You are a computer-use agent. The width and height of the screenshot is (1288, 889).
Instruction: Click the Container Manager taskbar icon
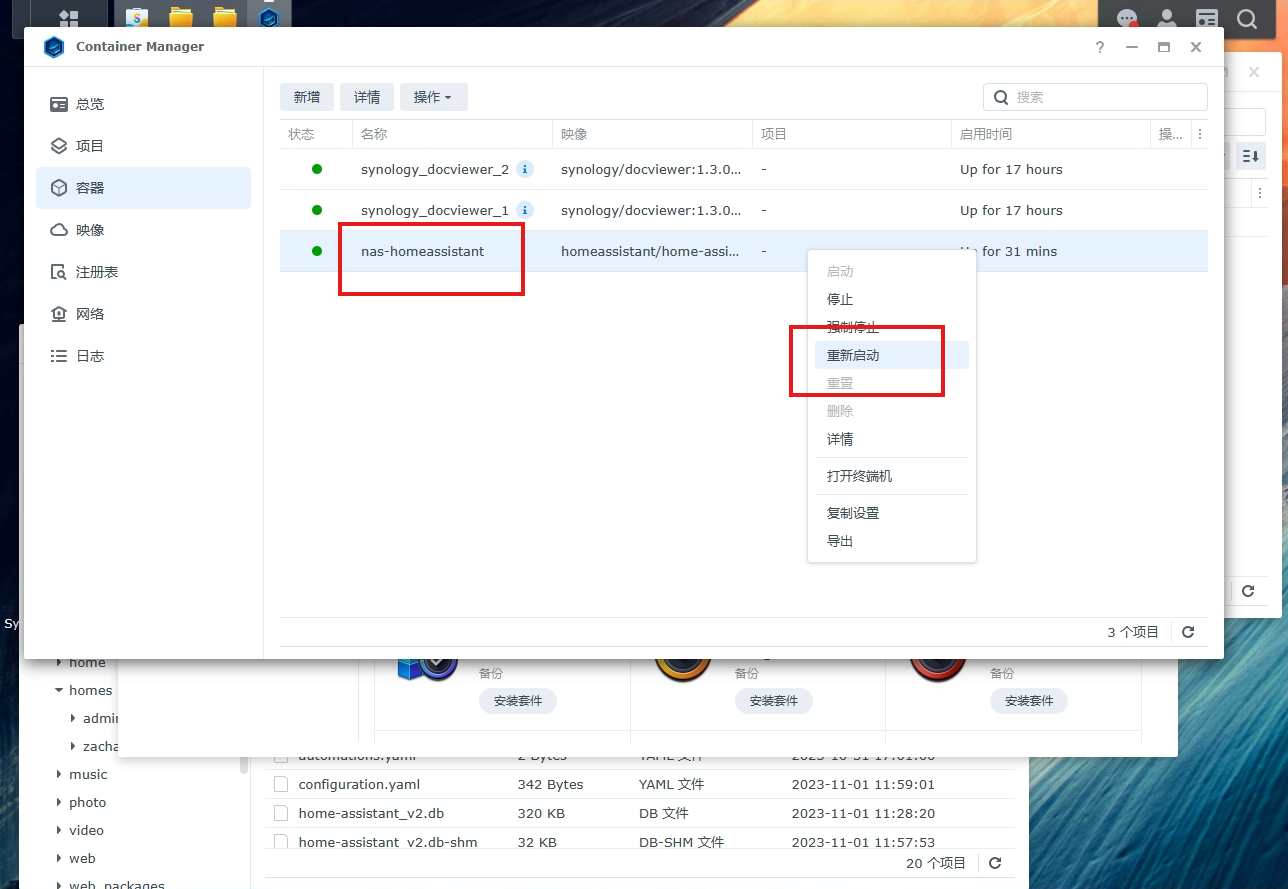pyautogui.click(x=269, y=17)
